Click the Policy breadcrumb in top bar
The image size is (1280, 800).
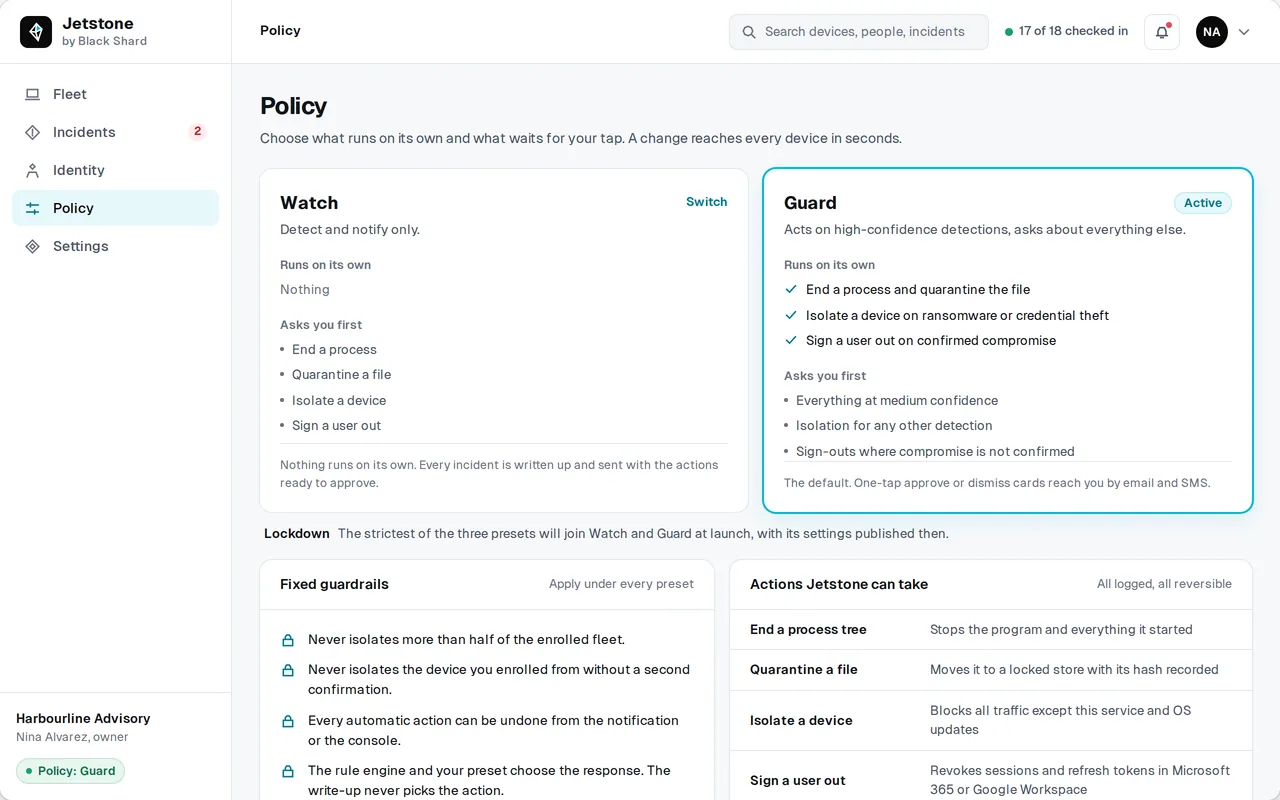click(x=280, y=31)
